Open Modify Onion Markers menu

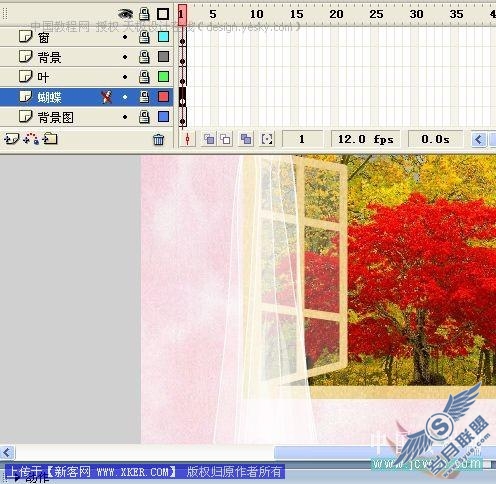coord(267,139)
